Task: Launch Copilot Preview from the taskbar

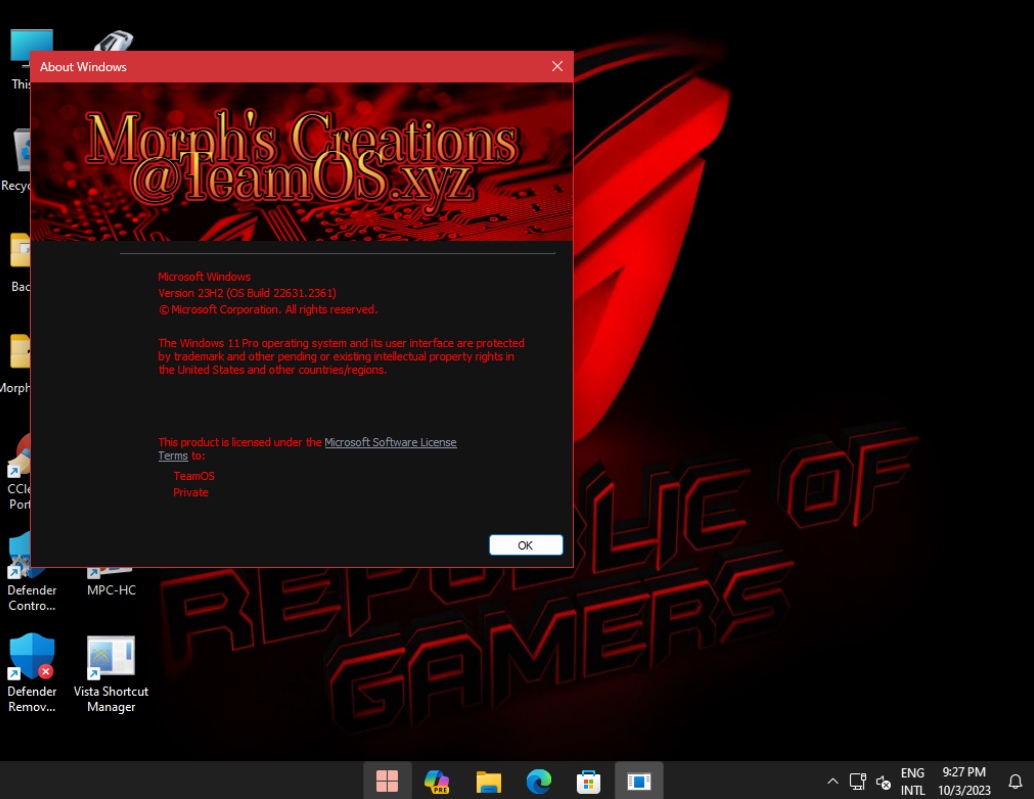Action: [x=437, y=781]
